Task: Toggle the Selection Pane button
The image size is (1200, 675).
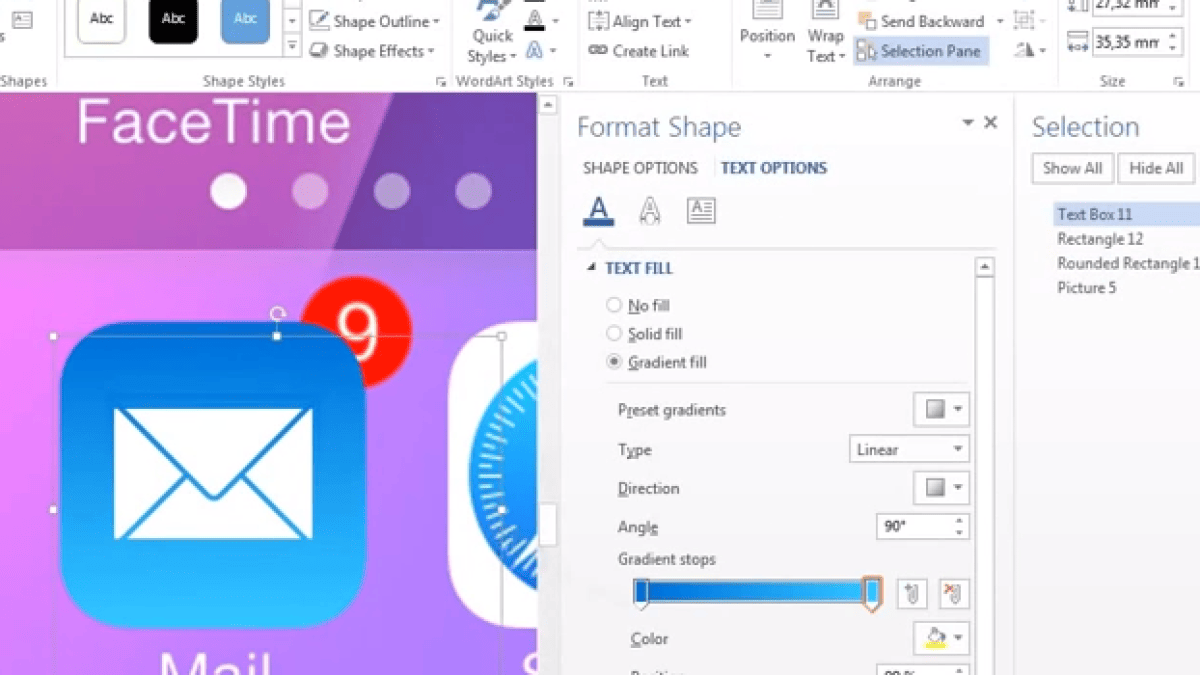Action: (x=921, y=50)
